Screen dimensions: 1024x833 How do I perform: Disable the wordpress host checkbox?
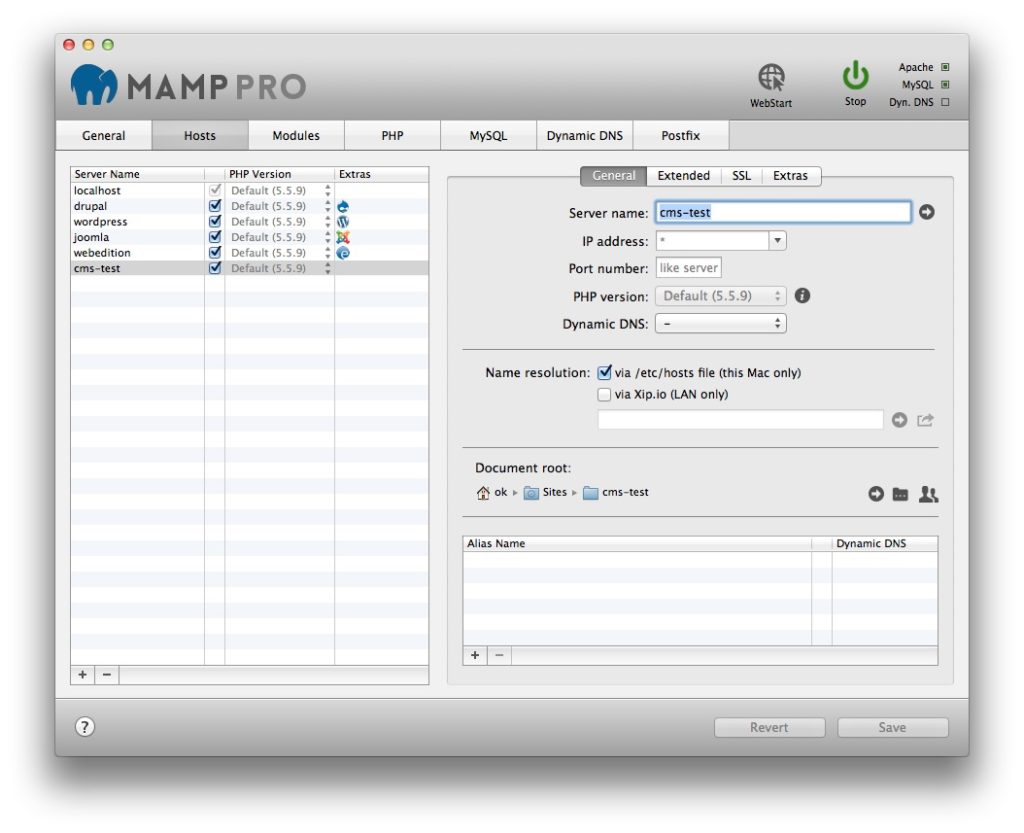coord(215,221)
